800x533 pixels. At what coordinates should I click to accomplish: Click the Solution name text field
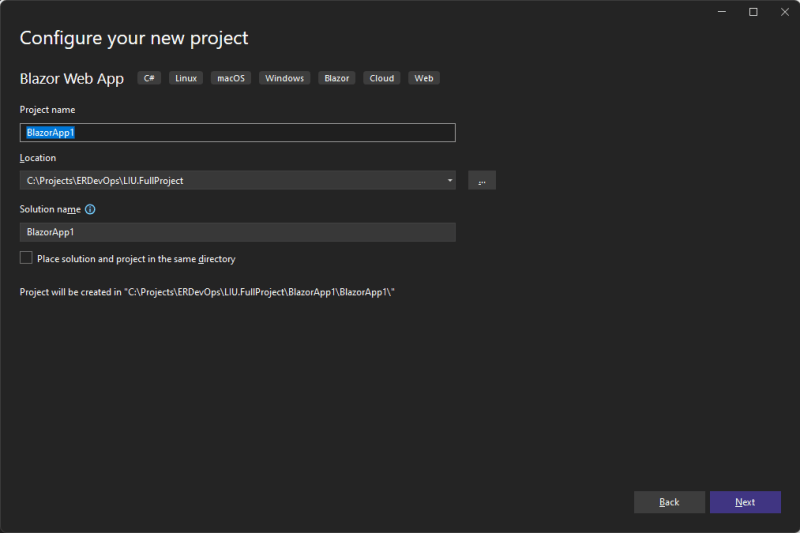coord(238,232)
